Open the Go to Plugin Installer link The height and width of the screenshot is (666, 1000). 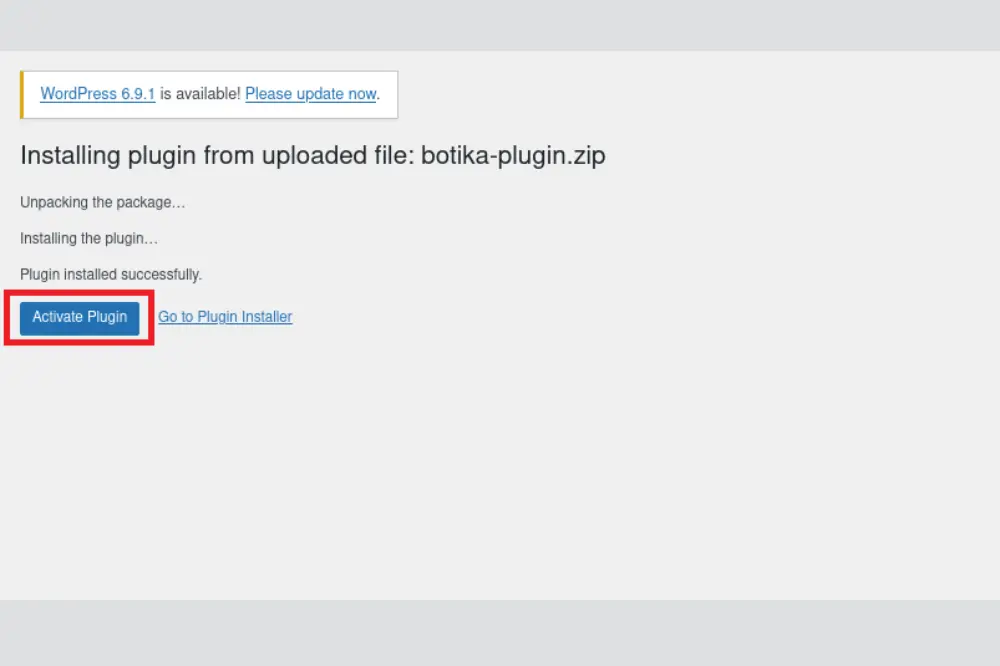224,316
